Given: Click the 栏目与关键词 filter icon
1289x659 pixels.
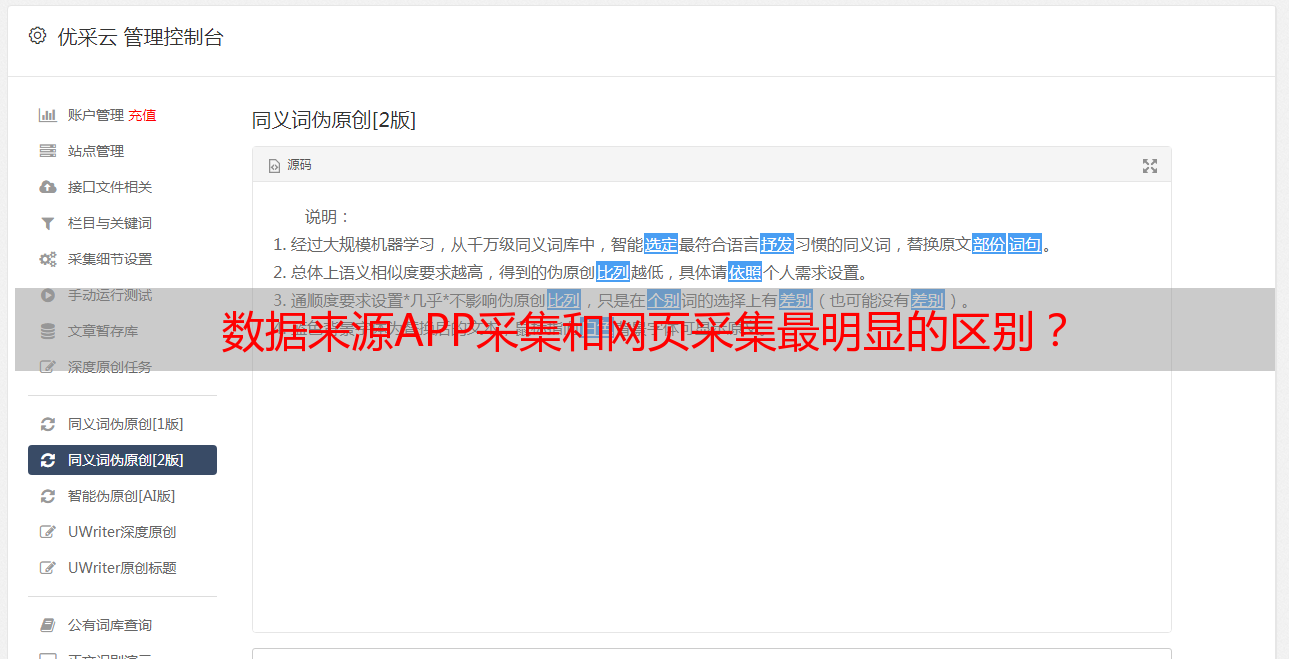Looking at the screenshot, I should (x=47, y=223).
